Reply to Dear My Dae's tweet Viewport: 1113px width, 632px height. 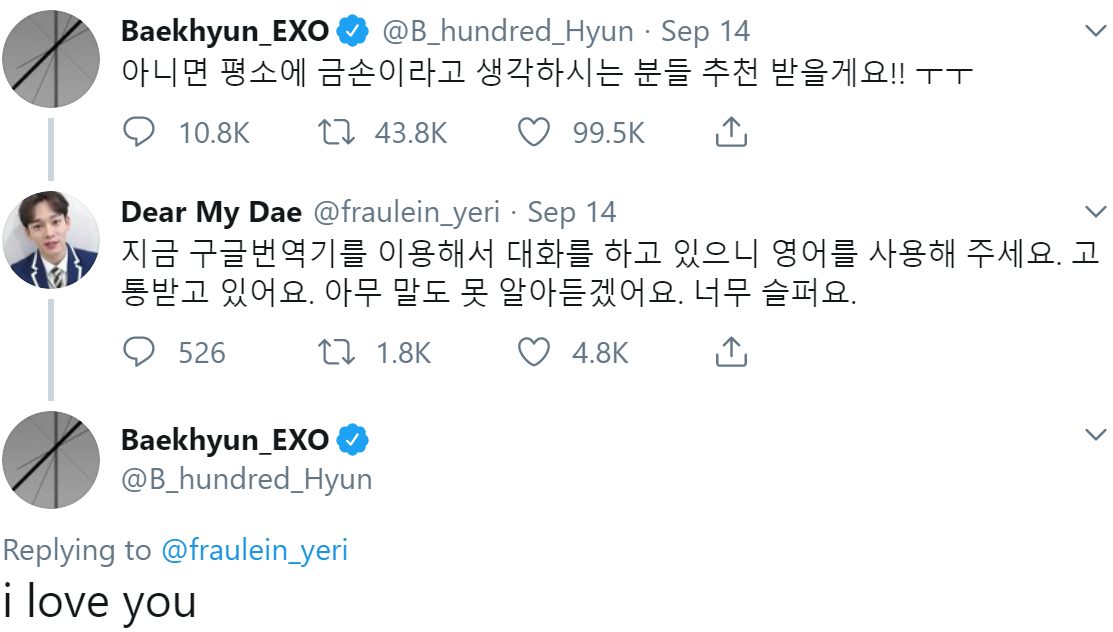pyautogui.click(x=137, y=352)
